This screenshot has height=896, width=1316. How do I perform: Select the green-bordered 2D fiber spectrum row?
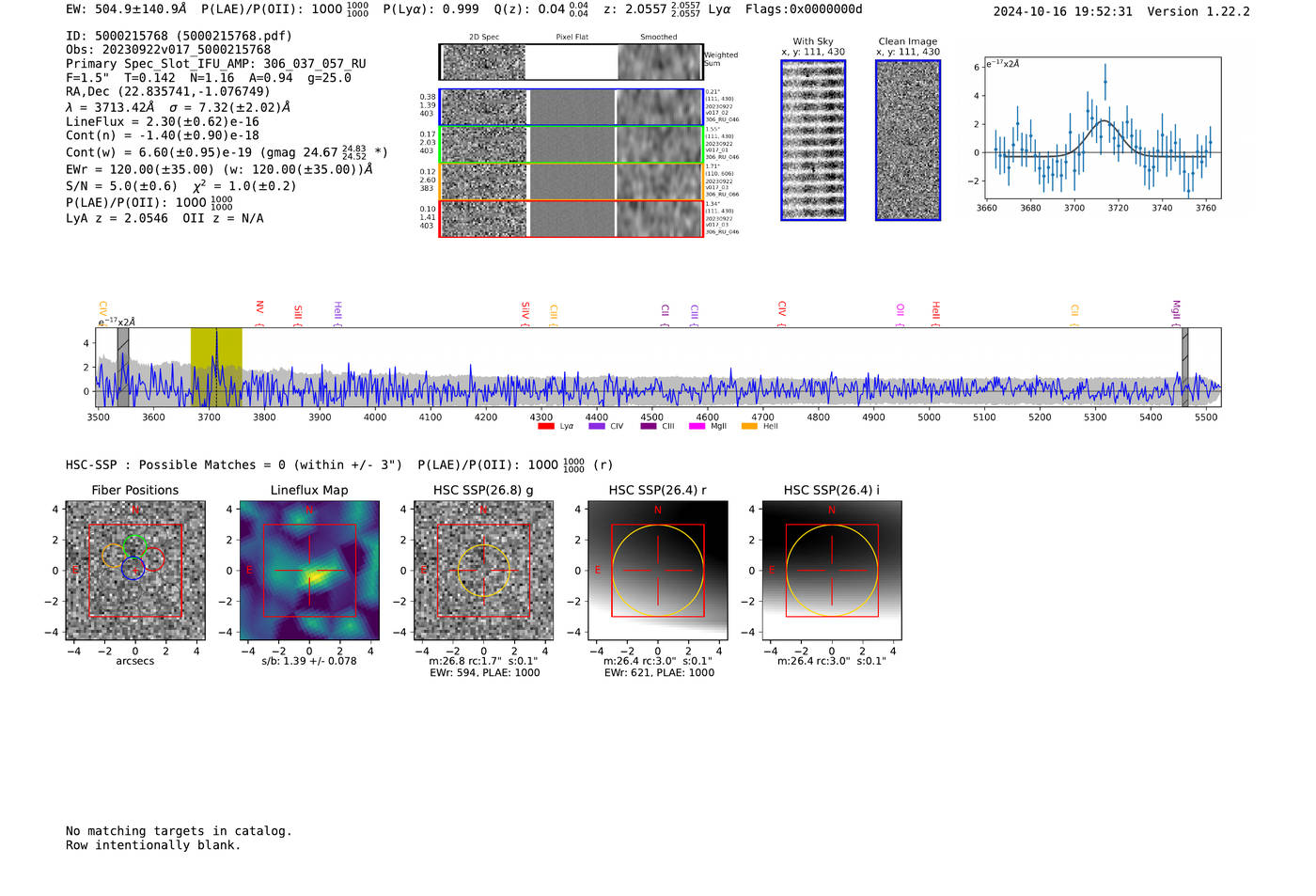pyautogui.click(x=571, y=145)
